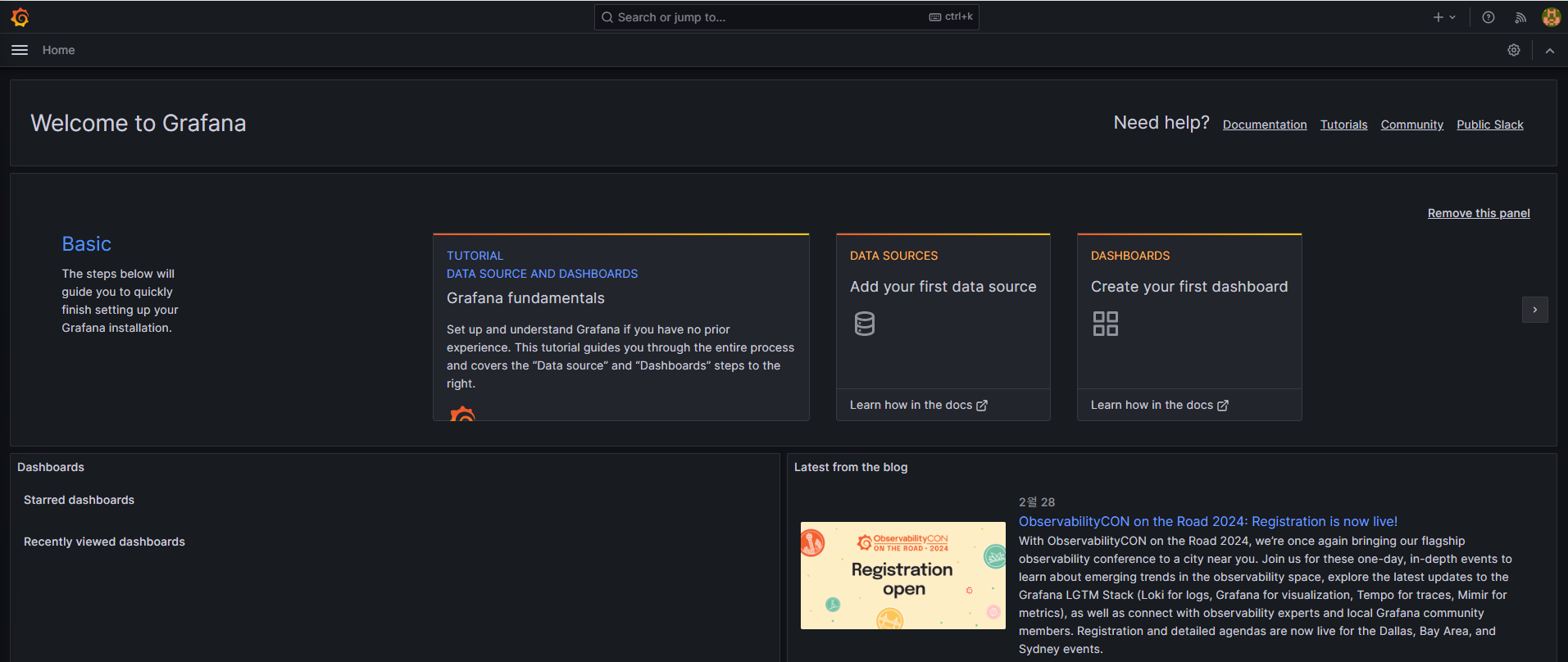1568x662 pixels.
Task: Click the database icon in Data Sources card
Action: click(x=865, y=324)
